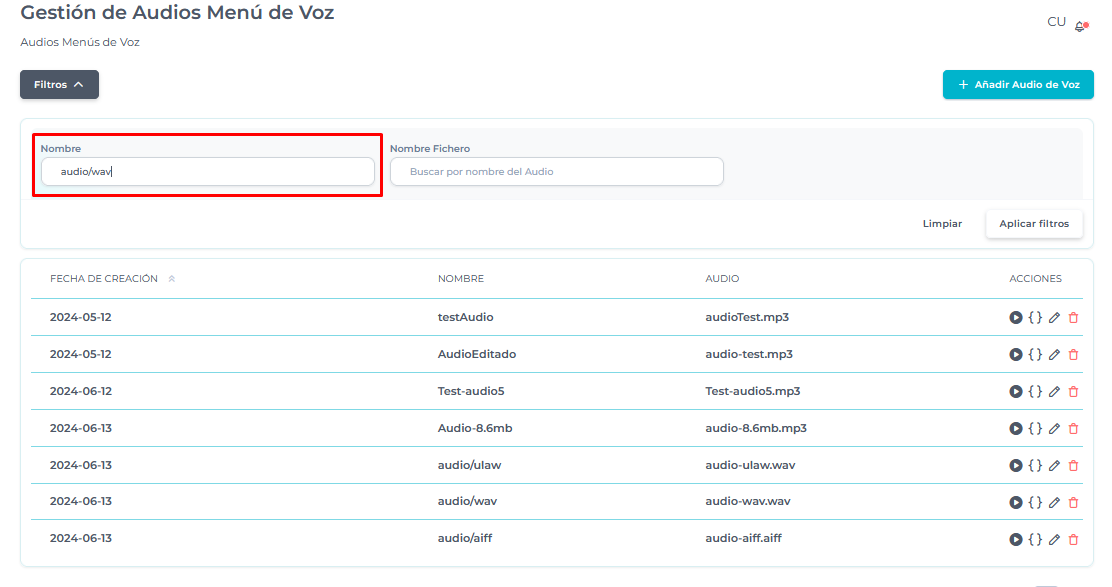View JSON details for Audio-8.6mb

click(1035, 428)
